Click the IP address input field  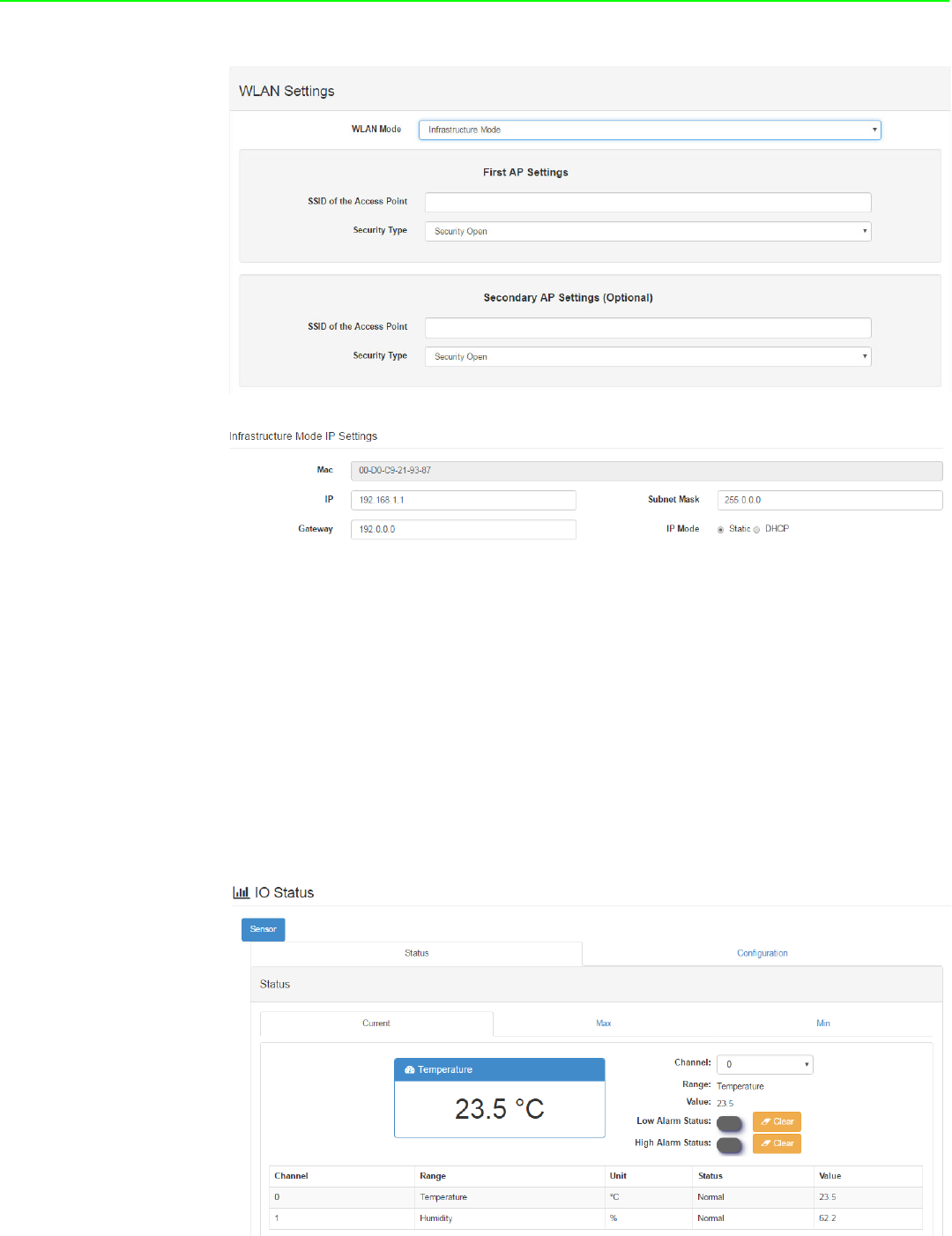pos(464,500)
